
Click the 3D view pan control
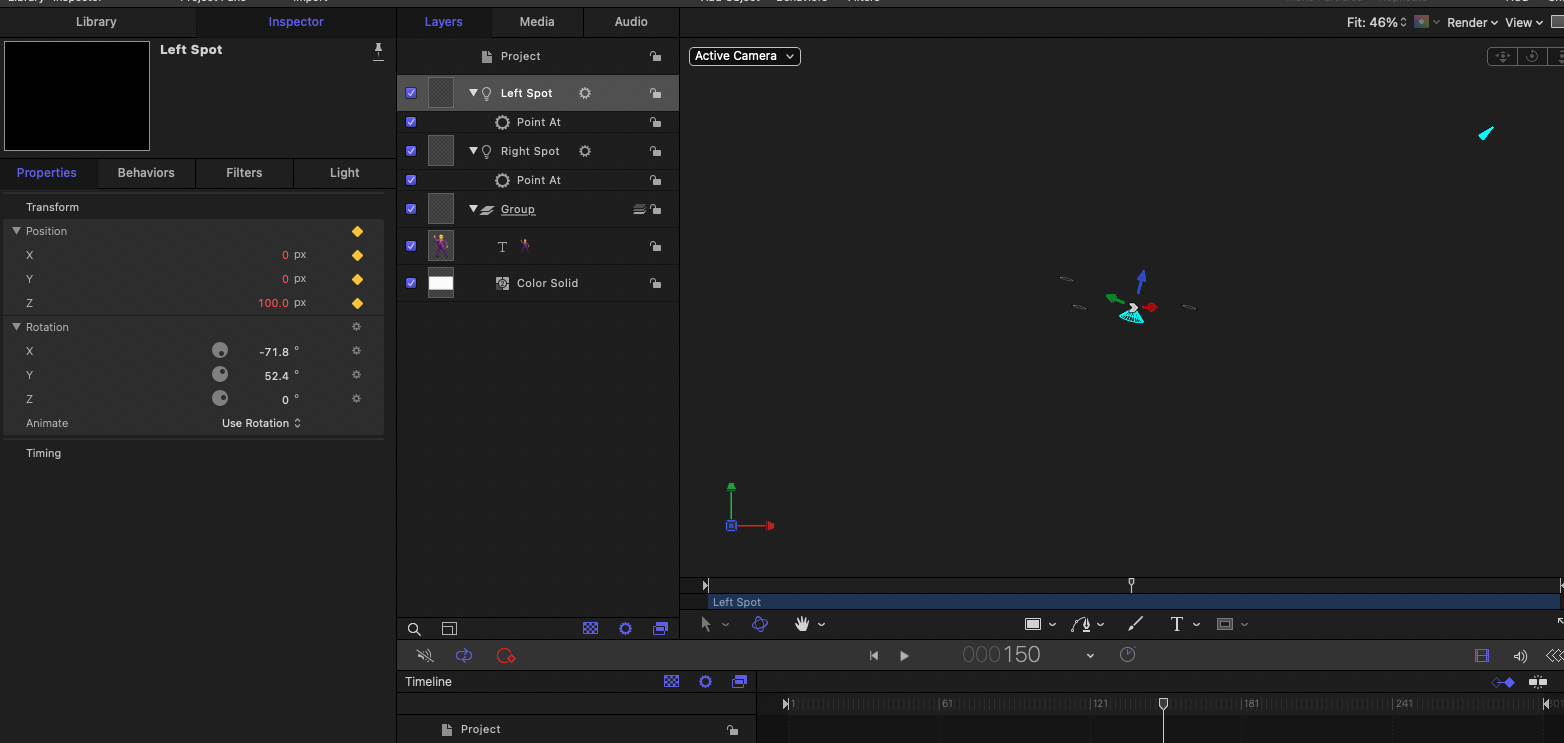1502,56
